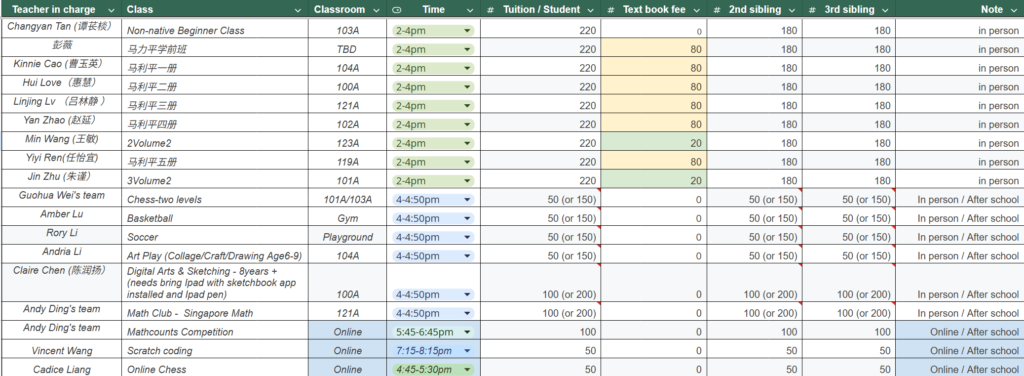Select the Jin Zhu teacher cell
The height and width of the screenshot is (376, 1024).
point(61,180)
